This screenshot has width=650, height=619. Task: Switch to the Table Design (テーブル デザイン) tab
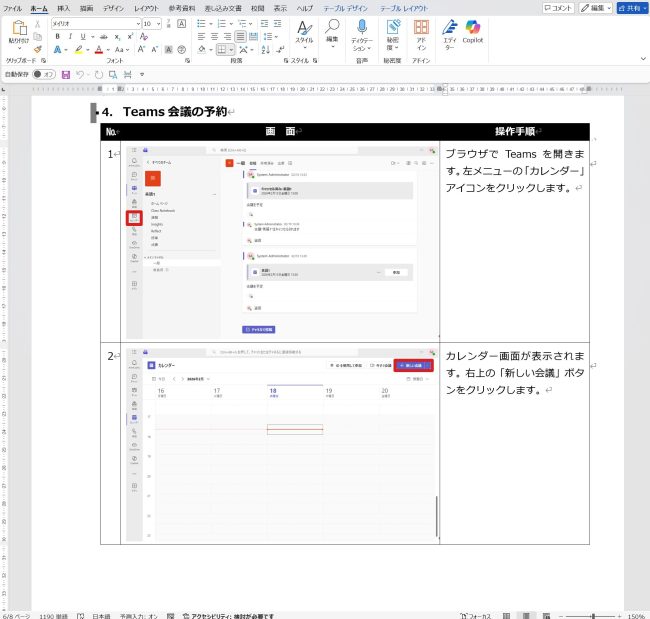346,7
